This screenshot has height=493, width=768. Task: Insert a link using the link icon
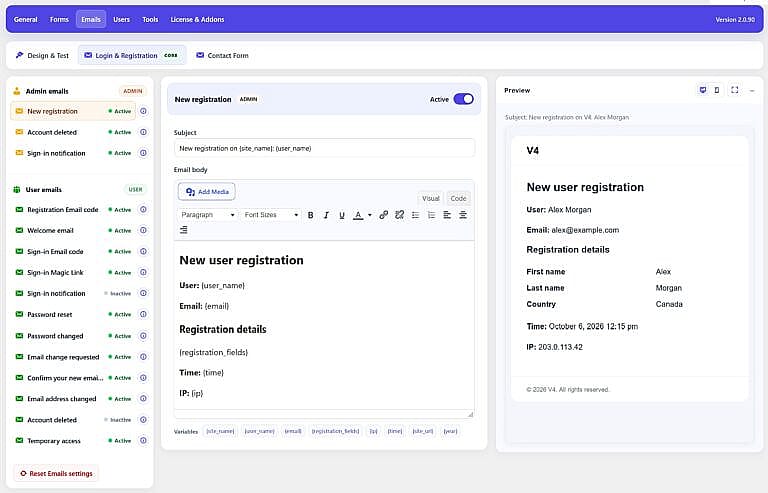[384, 215]
